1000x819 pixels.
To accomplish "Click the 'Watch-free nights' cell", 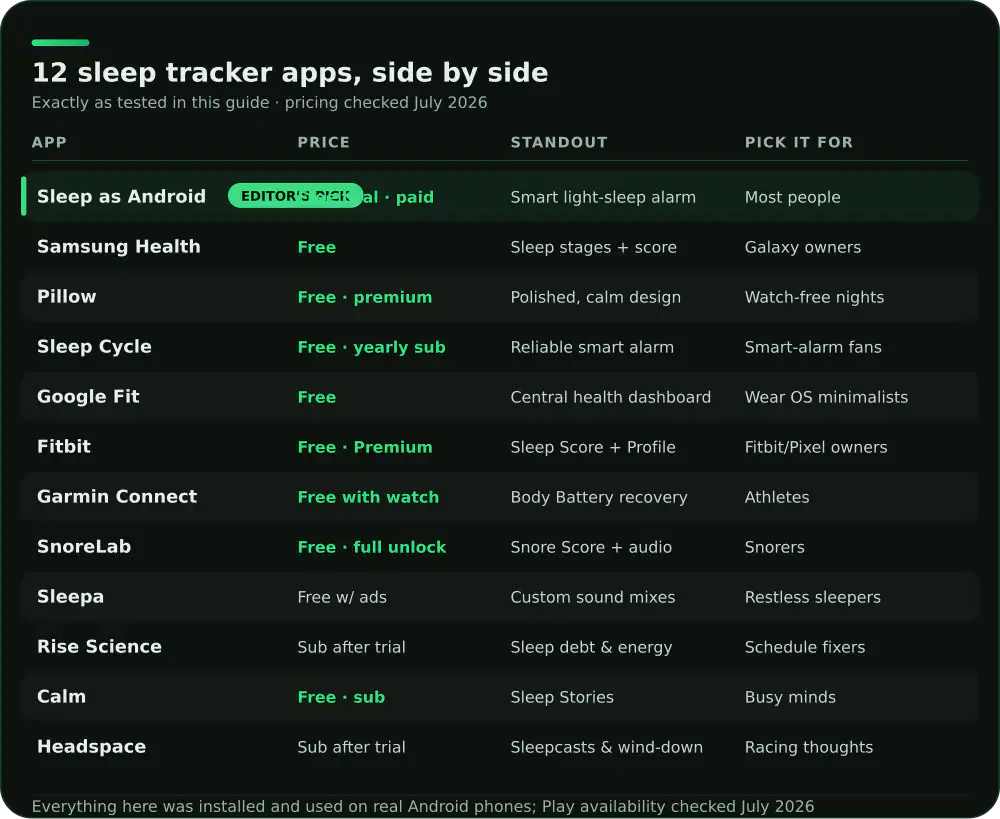I will click(x=814, y=297).
